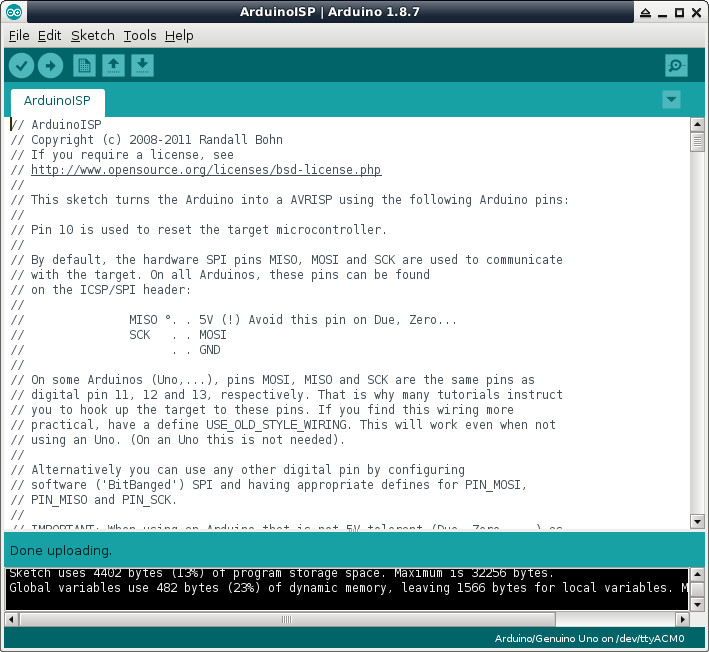This screenshot has width=709, height=652.
Task: Click the editor scrollbar down arrow
Action: (x=697, y=522)
